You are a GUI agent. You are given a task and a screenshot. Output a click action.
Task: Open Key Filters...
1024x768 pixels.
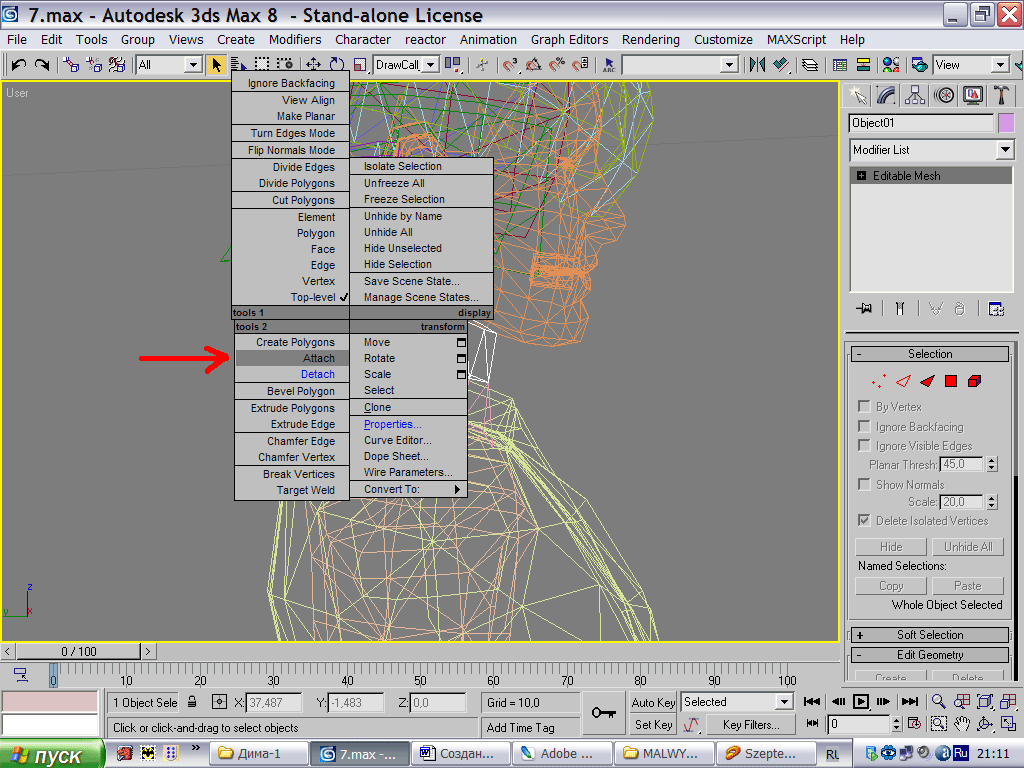[751, 724]
